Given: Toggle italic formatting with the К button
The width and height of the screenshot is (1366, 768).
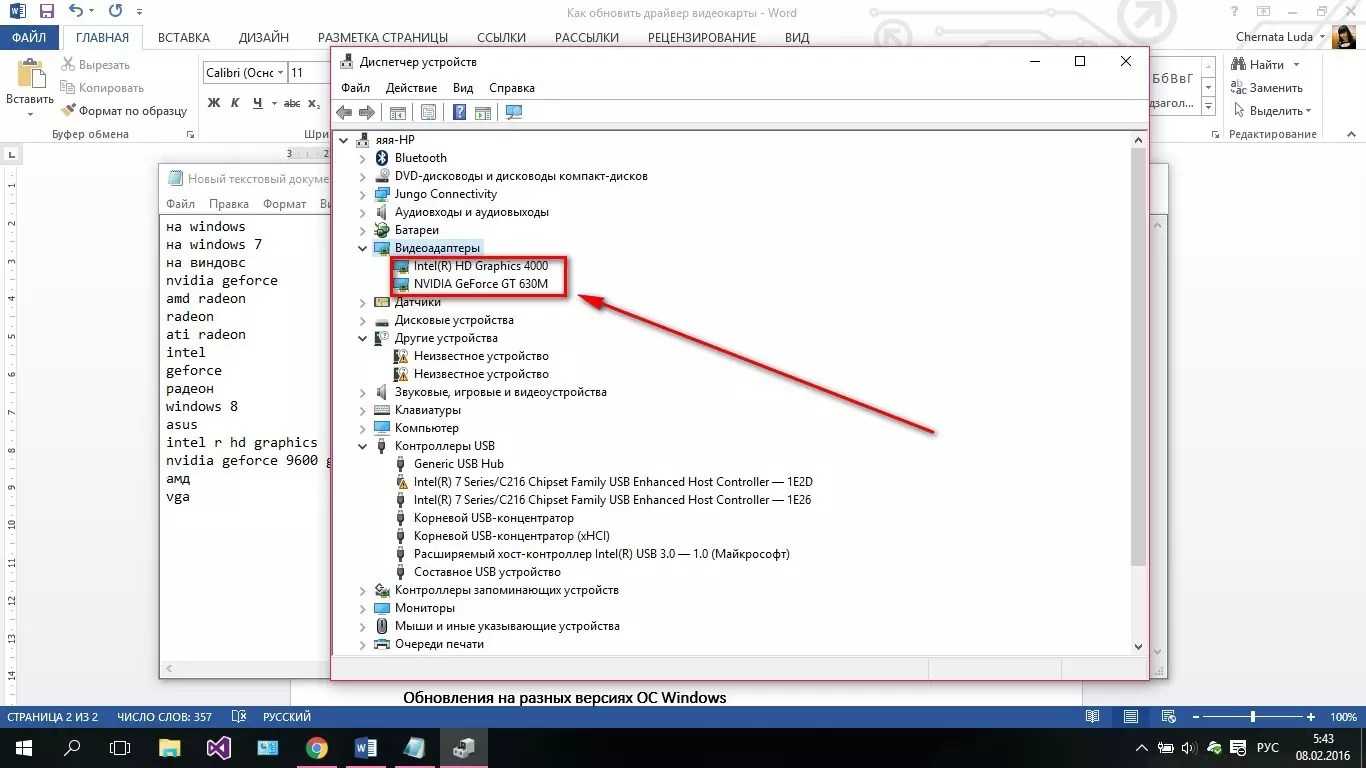Looking at the screenshot, I should 236,103.
